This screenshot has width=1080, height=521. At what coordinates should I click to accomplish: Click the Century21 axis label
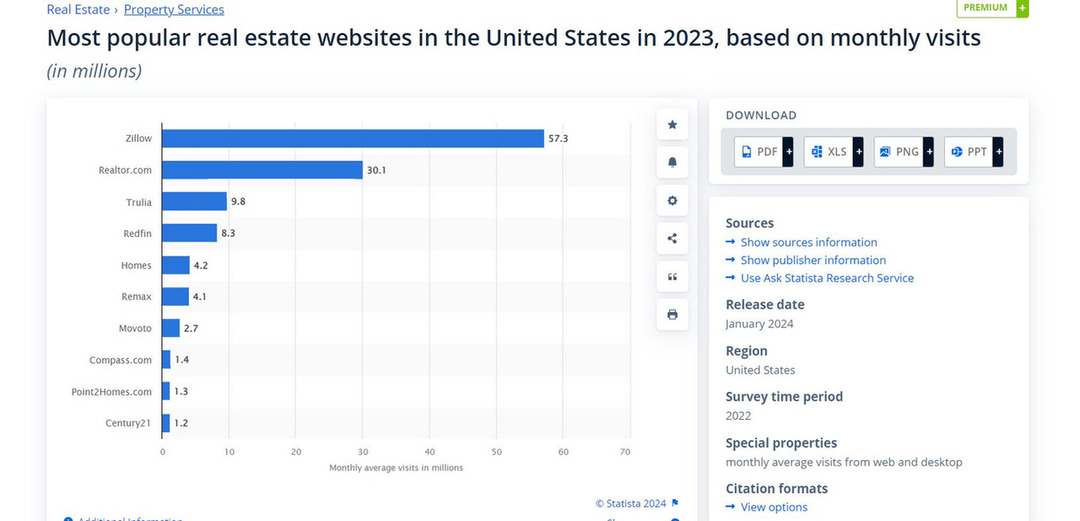(x=128, y=423)
